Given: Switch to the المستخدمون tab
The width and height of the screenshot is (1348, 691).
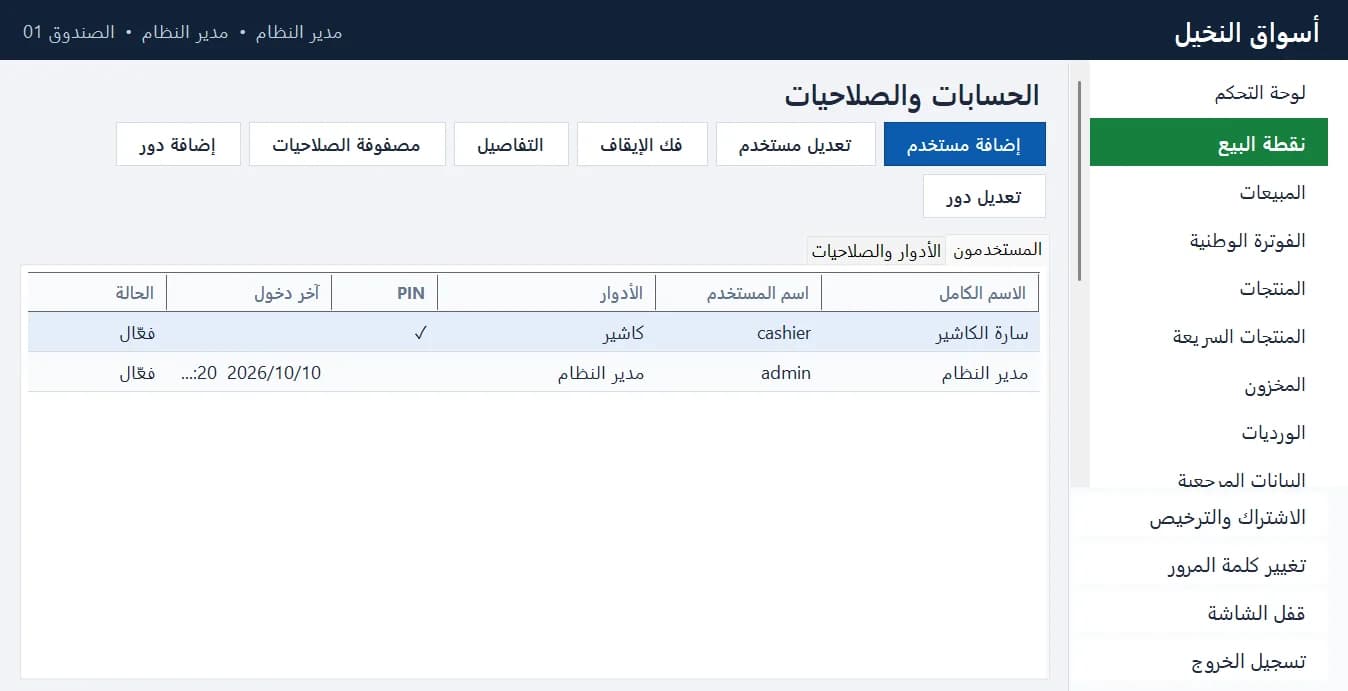Looking at the screenshot, I should point(997,250).
